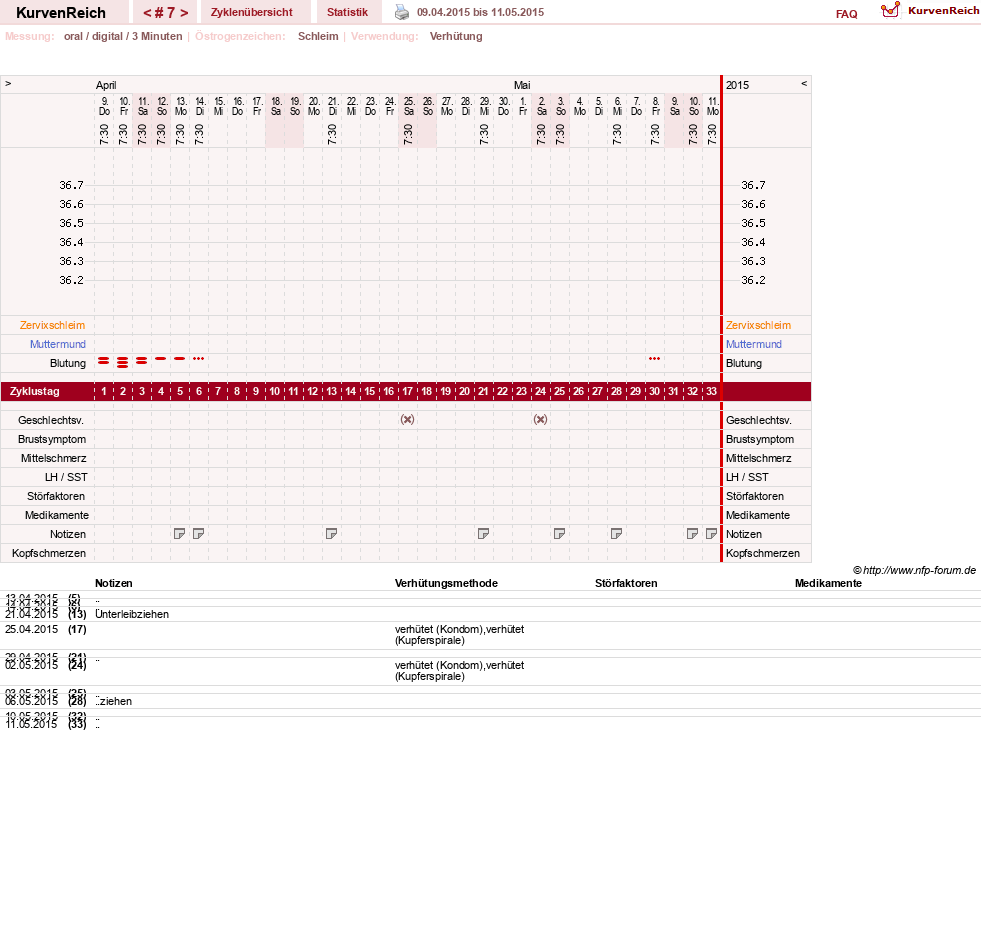Click the date range 09.04.2015 bis 11.05.2015
The height and width of the screenshot is (932, 981).
[x=480, y=12]
